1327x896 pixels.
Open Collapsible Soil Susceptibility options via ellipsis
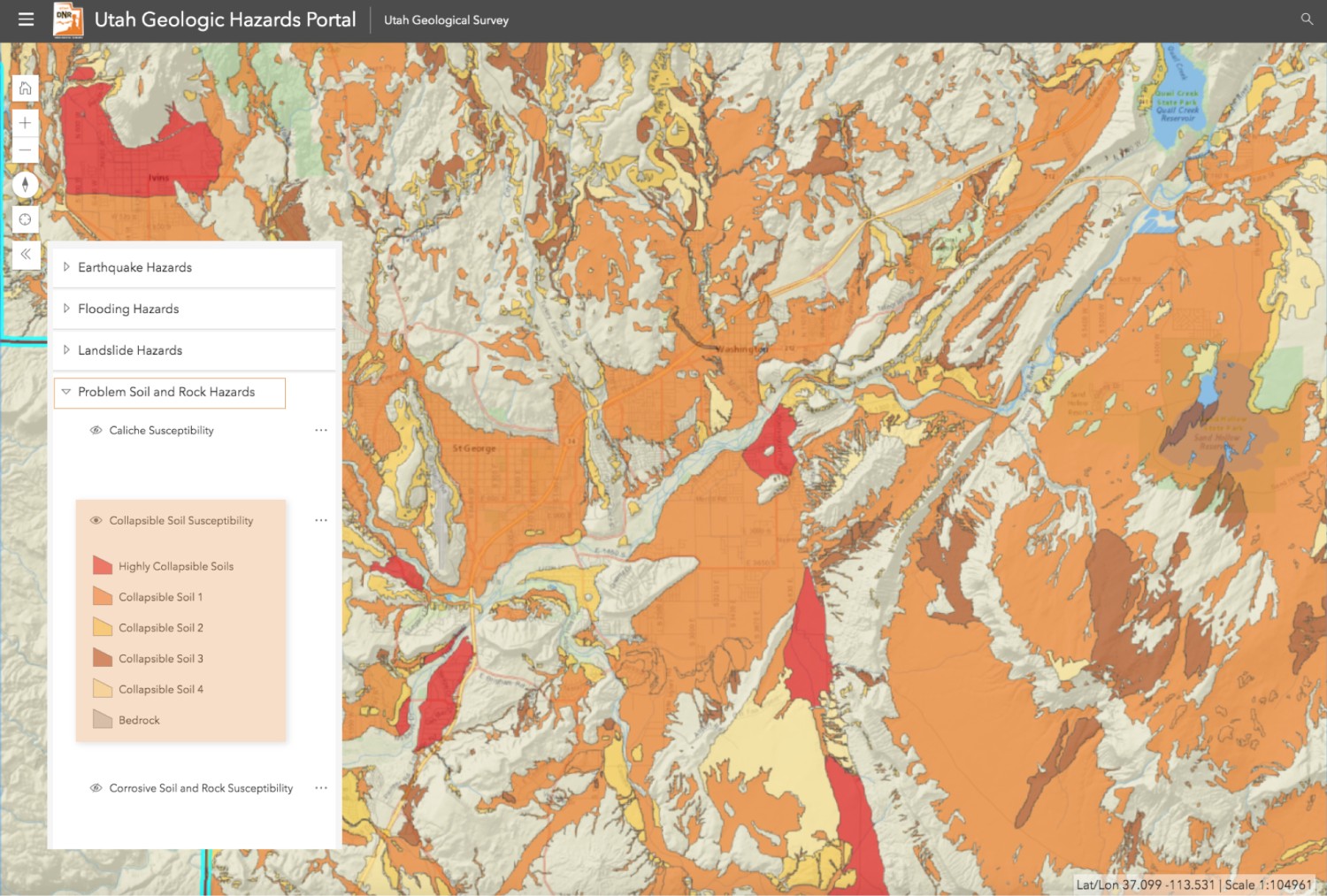[x=321, y=520]
